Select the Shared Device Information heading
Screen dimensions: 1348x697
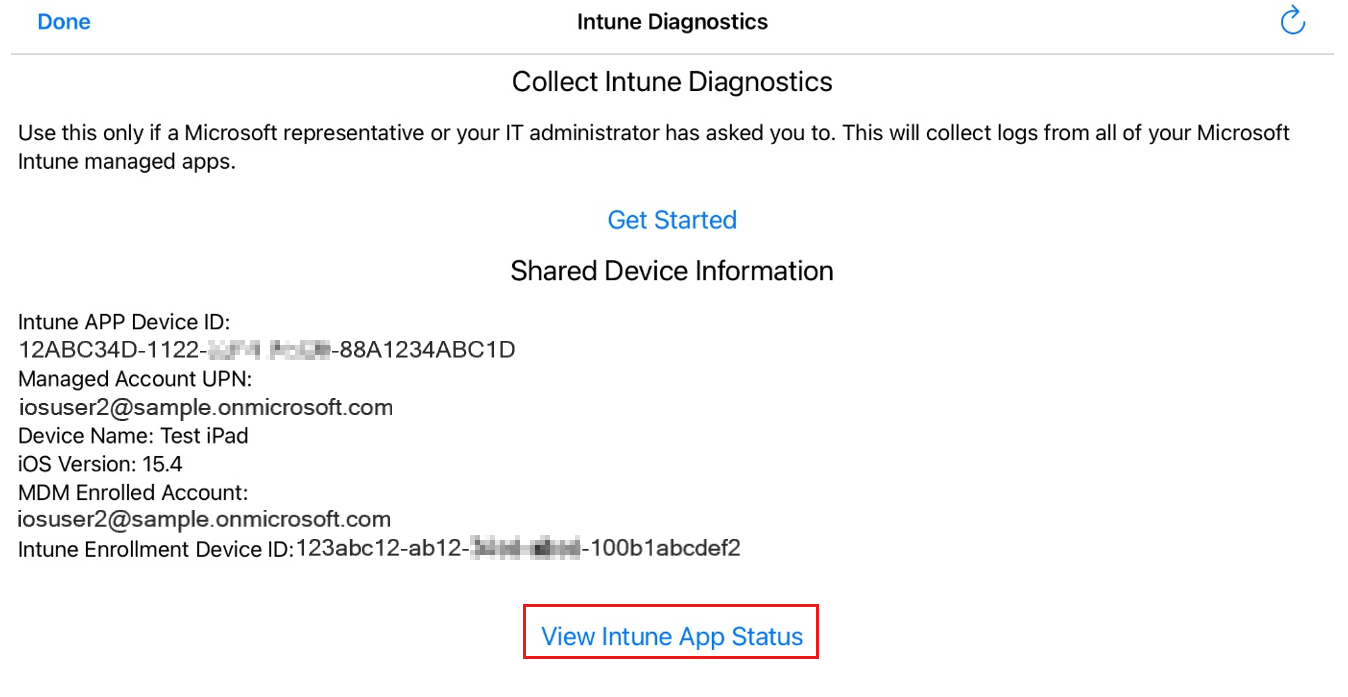[672, 271]
